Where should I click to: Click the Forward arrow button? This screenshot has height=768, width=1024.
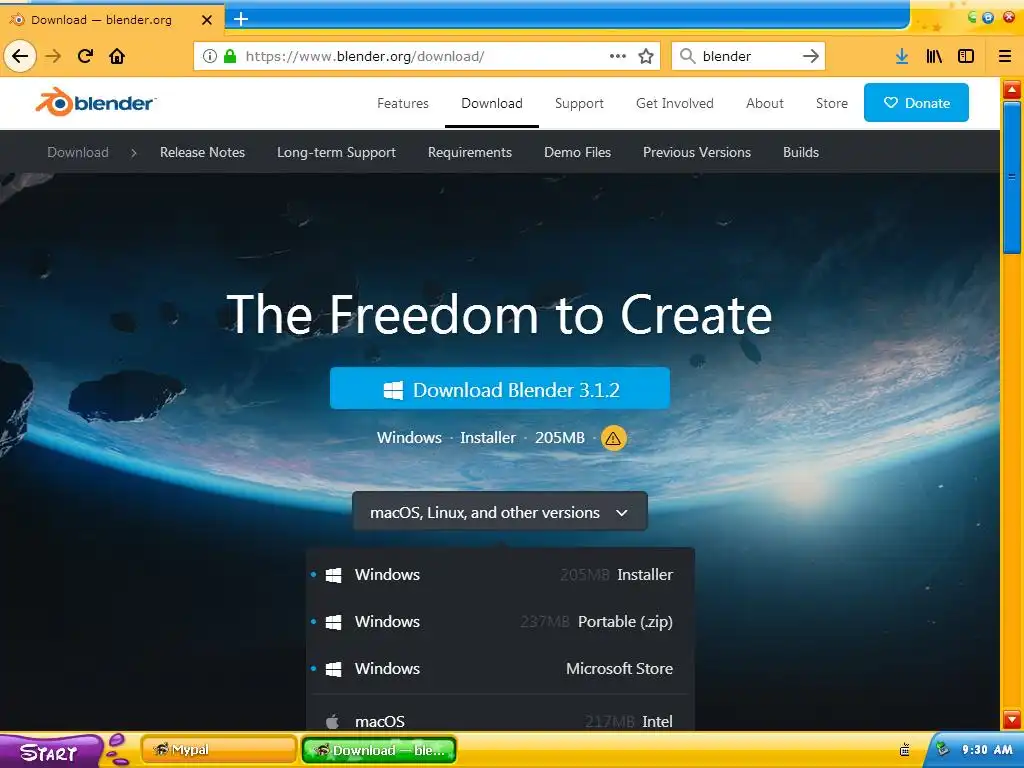click(x=53, y=56)
